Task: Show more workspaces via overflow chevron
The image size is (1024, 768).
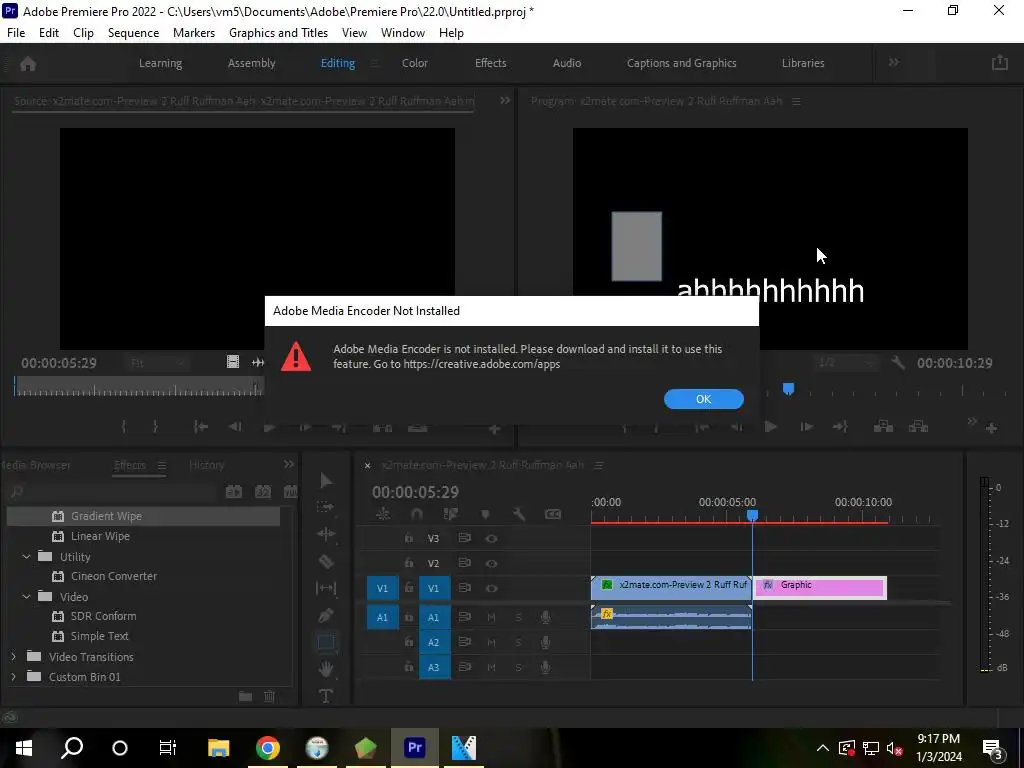Action: pyautogui.click(x=893, y=62)
